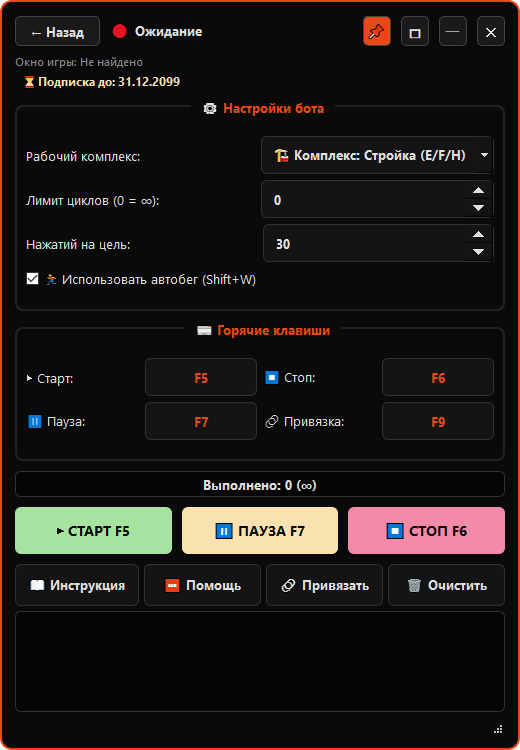Pause the bot with ПАУЗА F7

[x=260, y=530]
